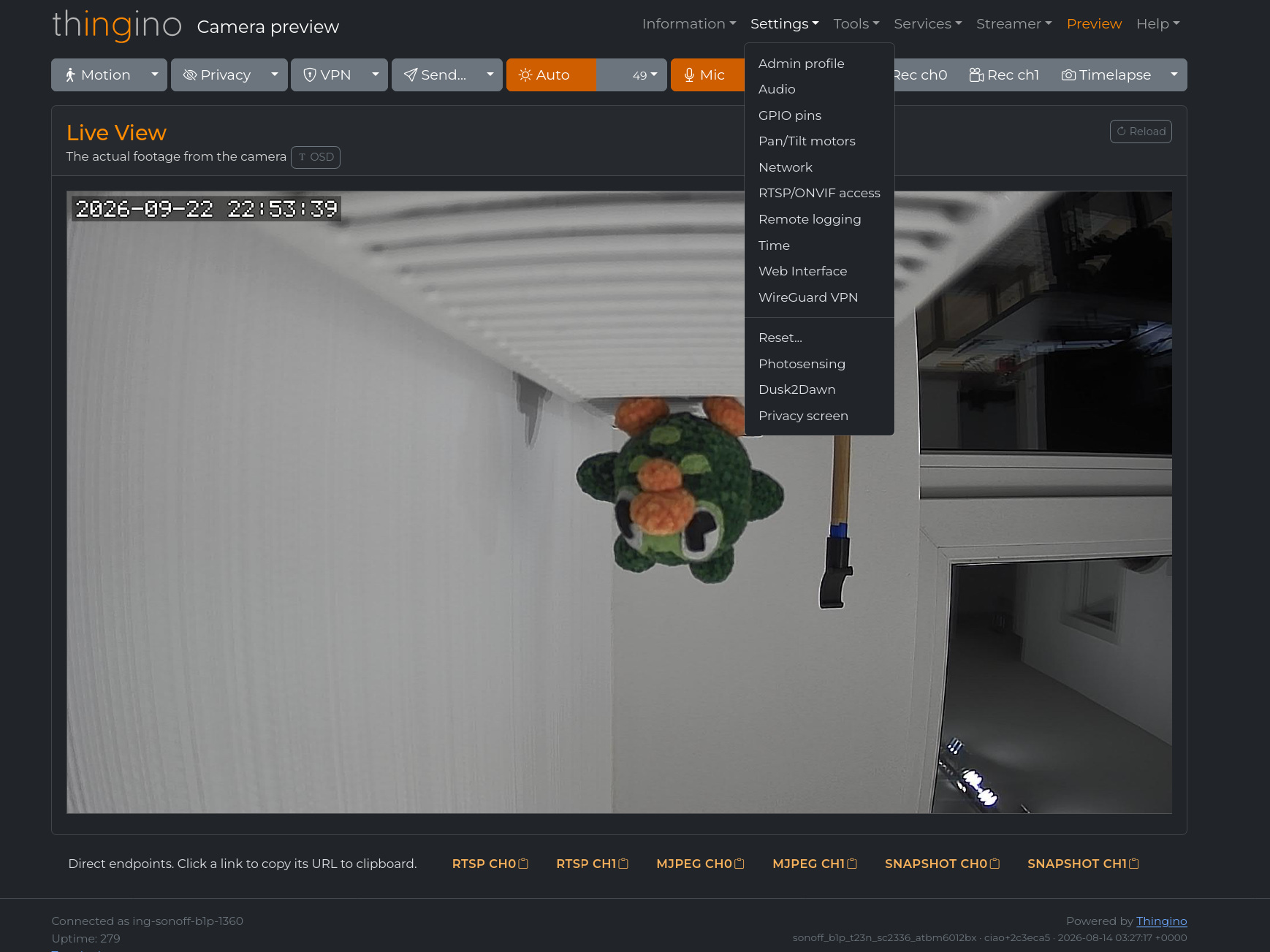The image size is (1270, 952).
Task: Choose RTSP/ONVIF access
Action: pyautogui.click(x=819, y=193)
